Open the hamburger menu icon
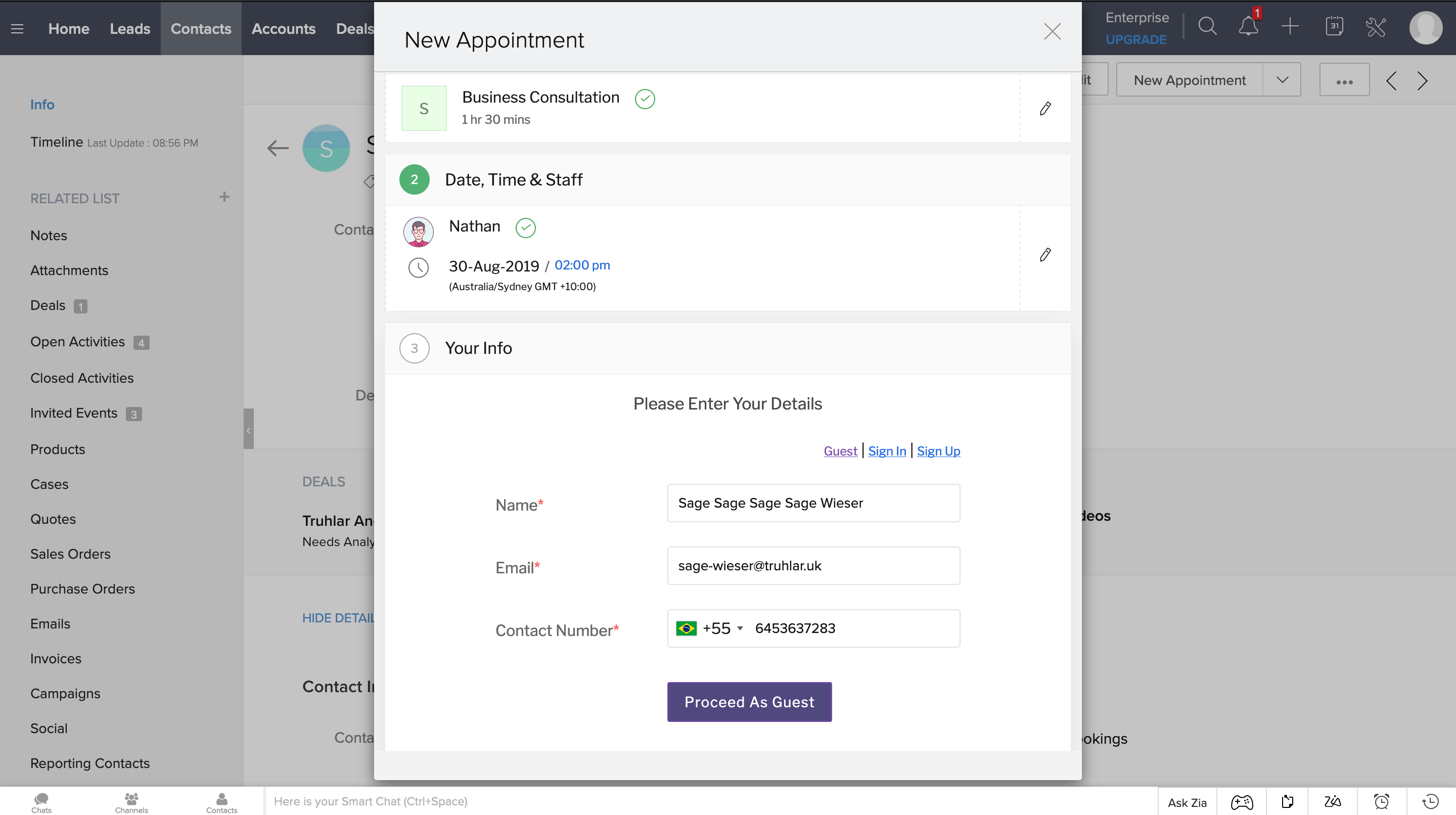 (17, 28)
